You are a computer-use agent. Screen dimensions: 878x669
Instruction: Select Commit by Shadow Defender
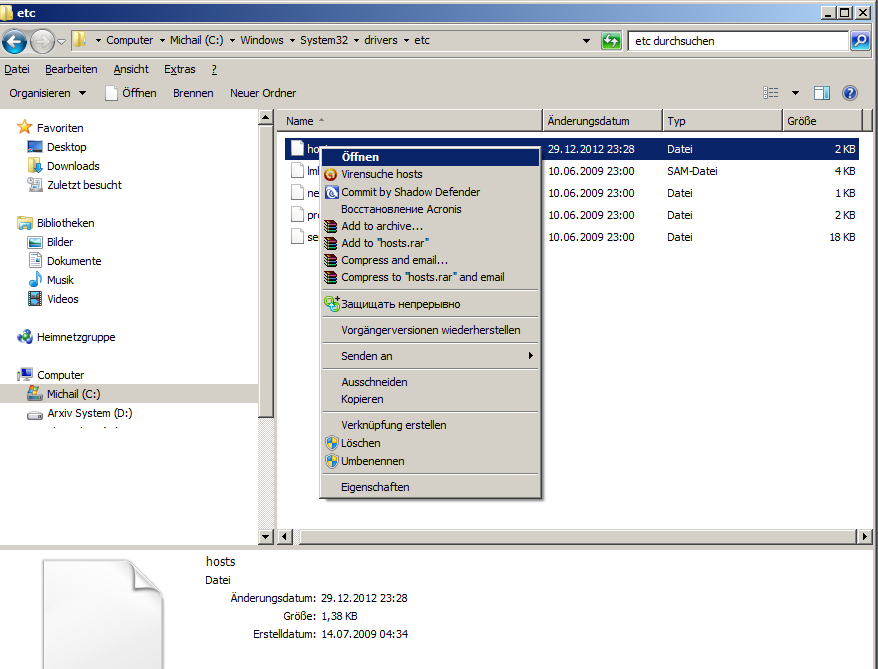point(430,192)
